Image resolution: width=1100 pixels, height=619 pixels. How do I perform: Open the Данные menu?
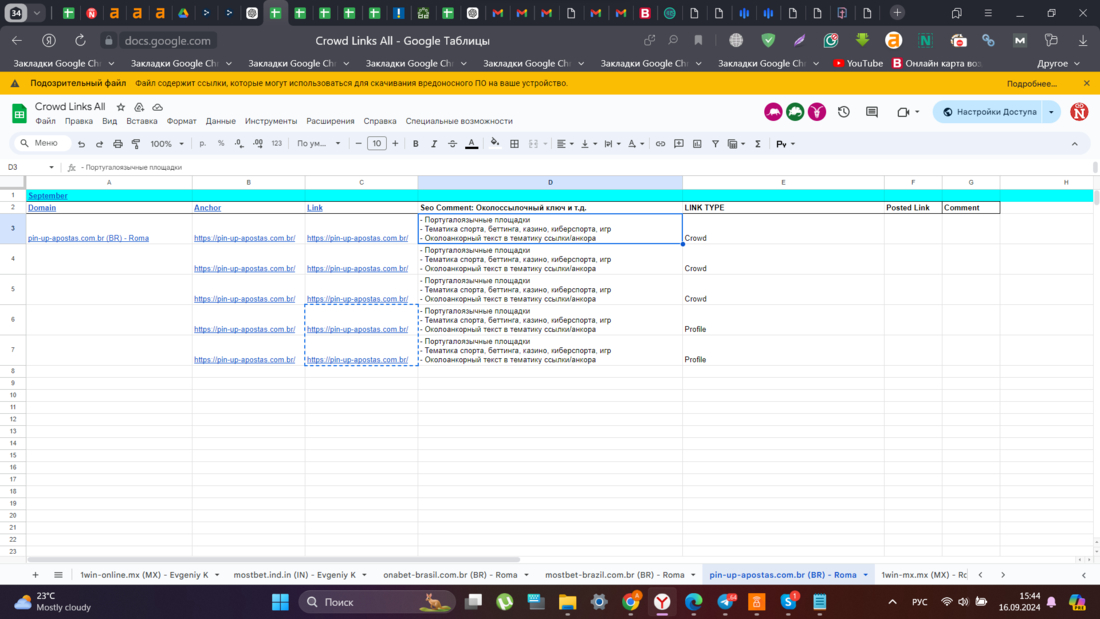221,121
